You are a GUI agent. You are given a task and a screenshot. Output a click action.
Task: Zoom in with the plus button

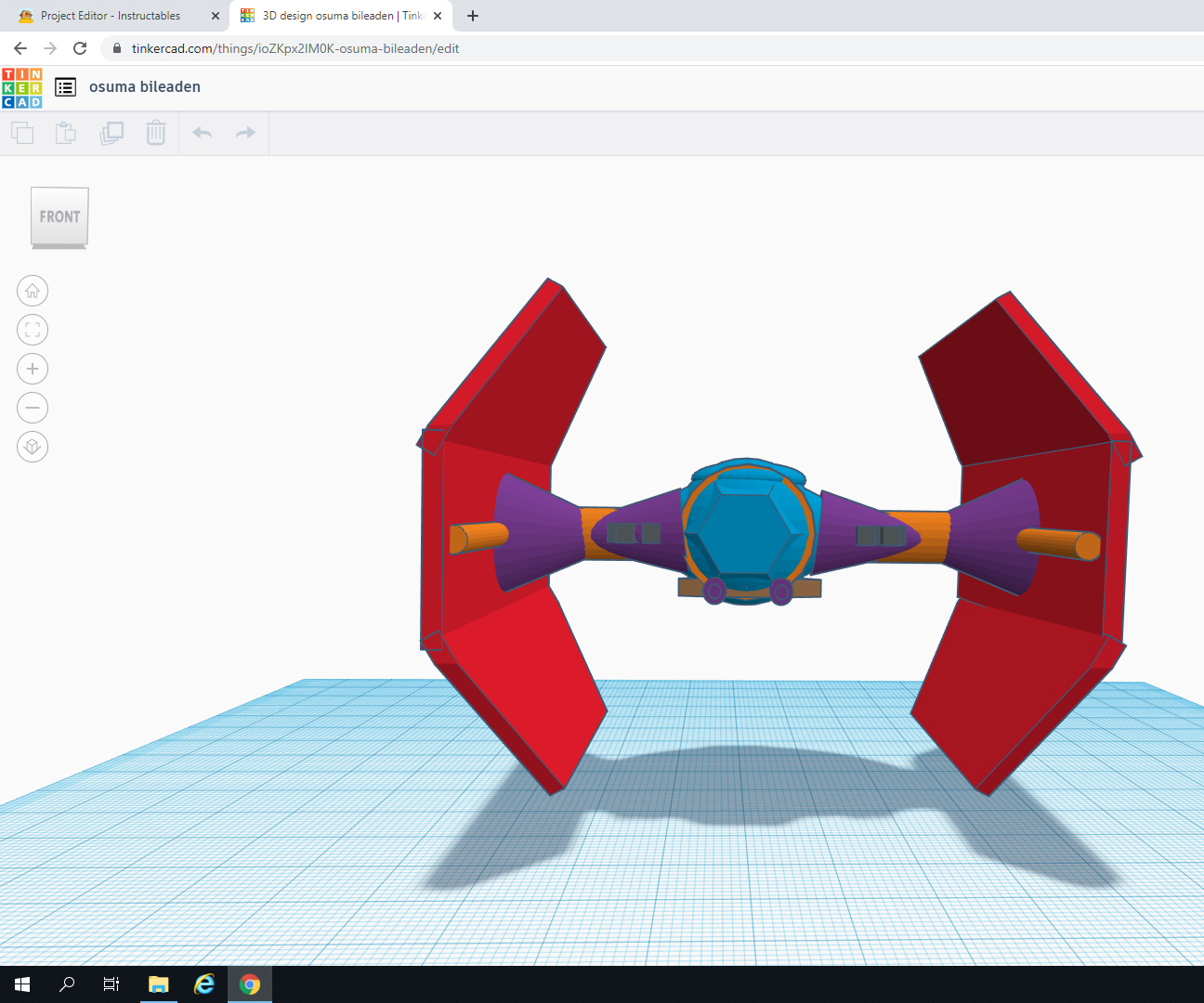33,369
